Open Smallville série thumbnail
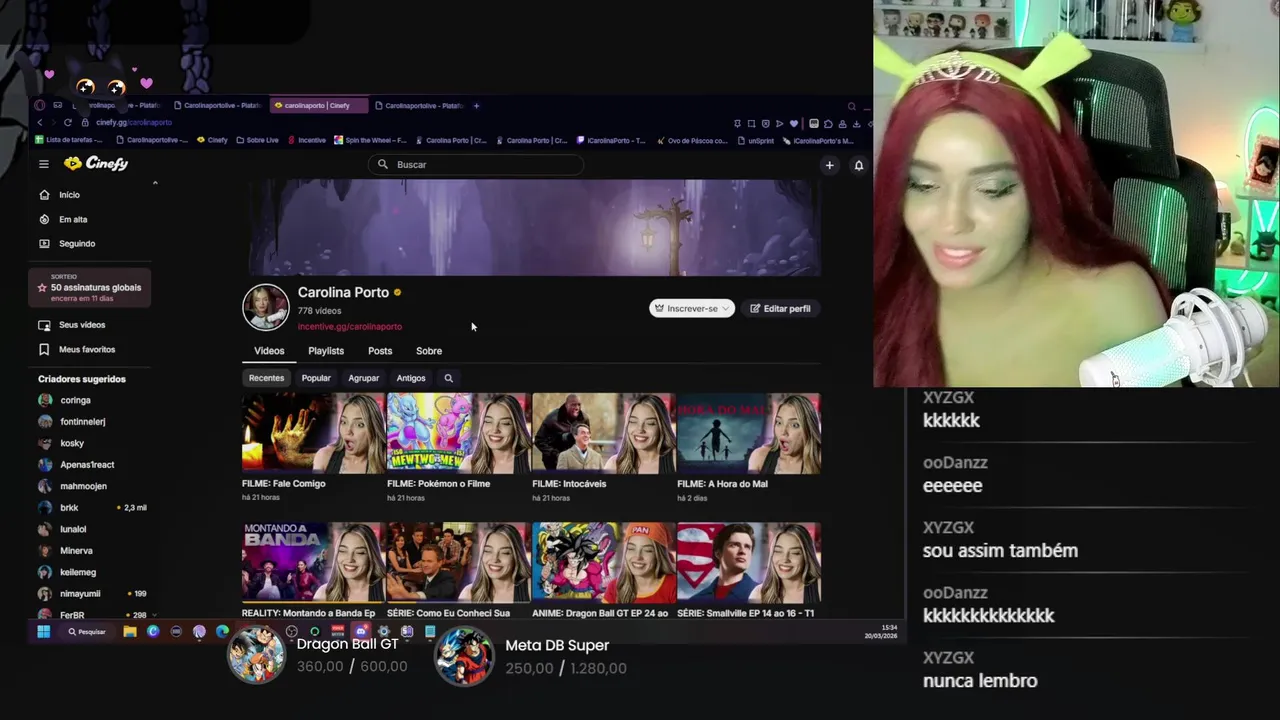The width and height of the screenshot is (1280, 720). coord(748,562)
